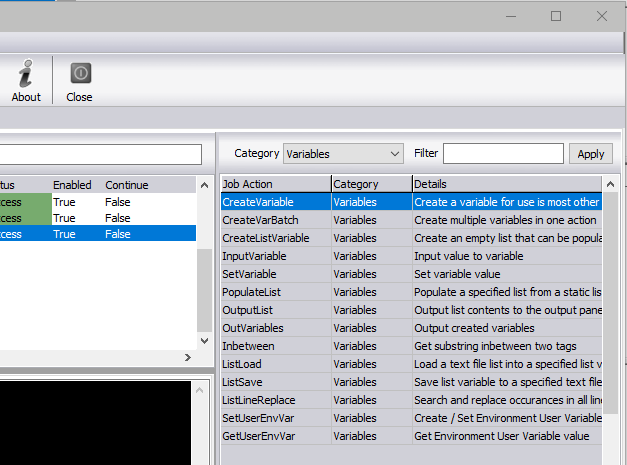
Task: Minimize the application window
Action: (x=511, y=16)
